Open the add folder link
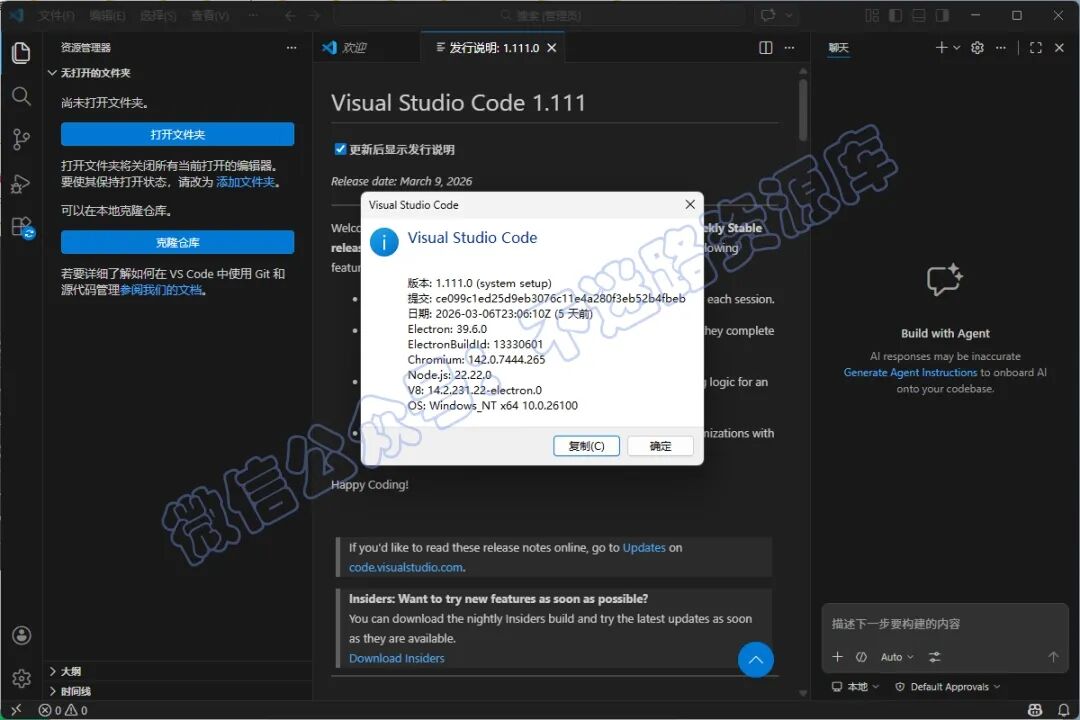This screenshot has height=720, width=1080. click(x=246, y=182)
